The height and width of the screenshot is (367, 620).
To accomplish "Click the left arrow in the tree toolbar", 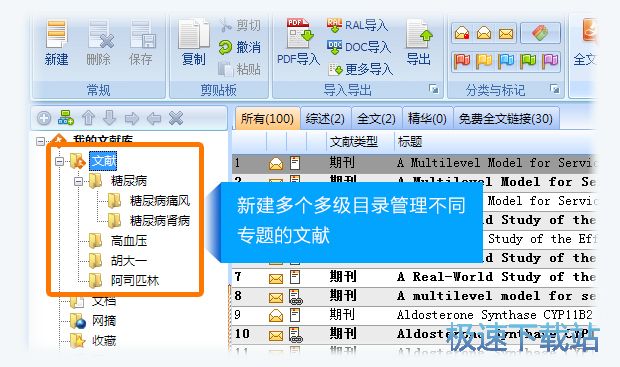I will 154,118.
